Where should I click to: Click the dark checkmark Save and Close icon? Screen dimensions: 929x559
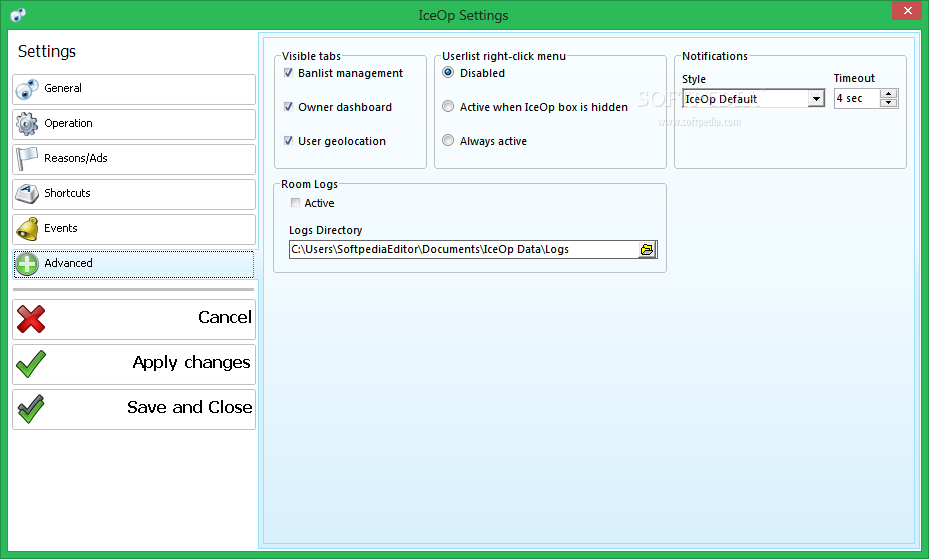pos(31,409)
